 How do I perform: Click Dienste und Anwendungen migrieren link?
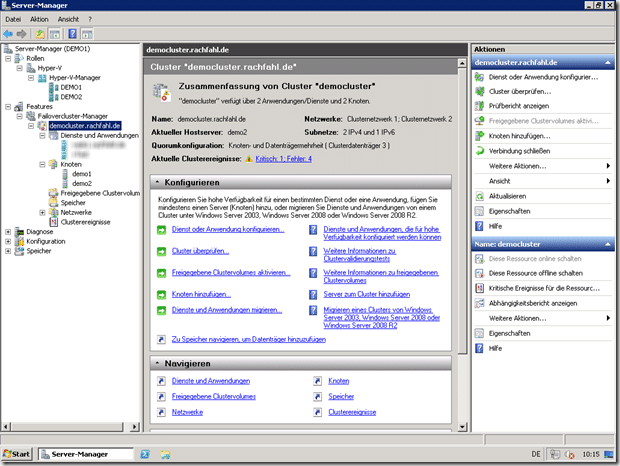coord(227,310)
